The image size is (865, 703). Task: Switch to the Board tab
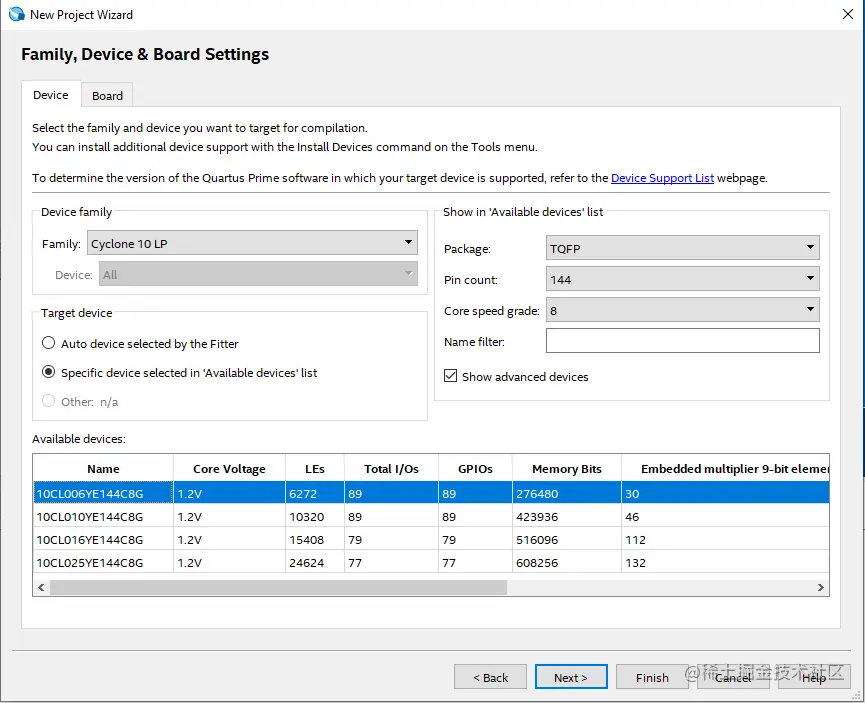[x=107, y=96]
